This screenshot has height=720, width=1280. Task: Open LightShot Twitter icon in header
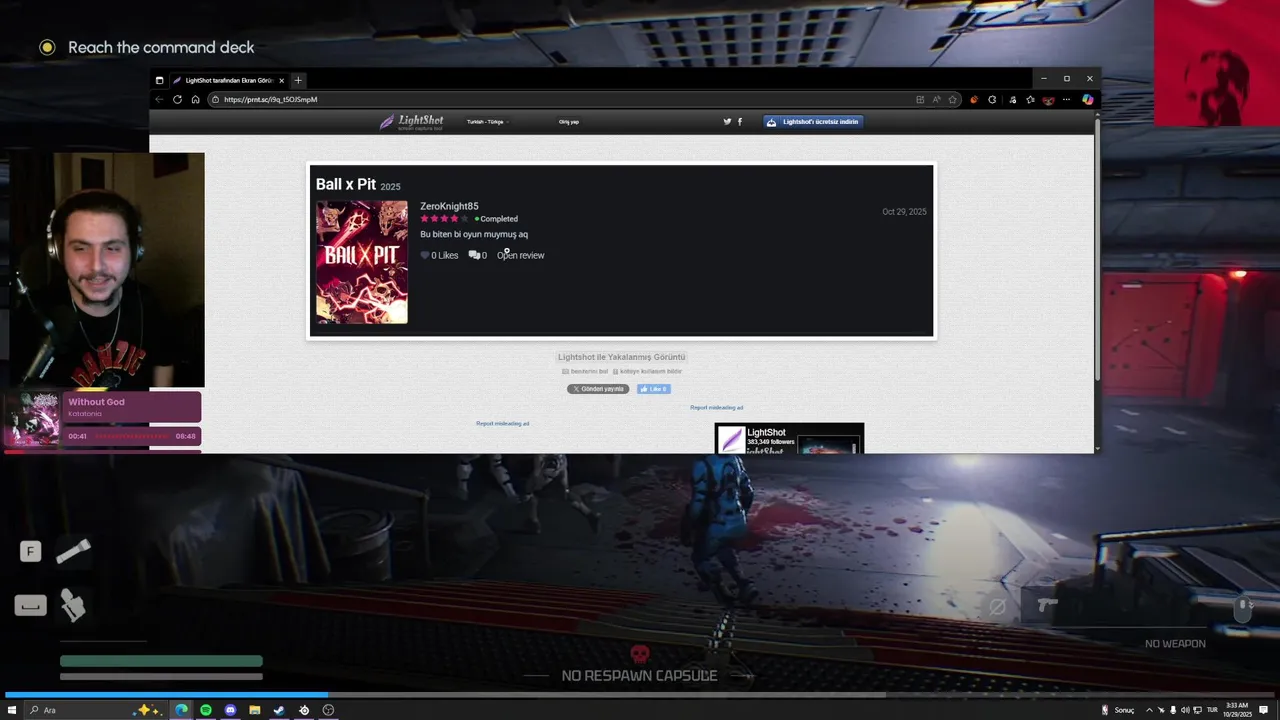[x=727, y=122]
